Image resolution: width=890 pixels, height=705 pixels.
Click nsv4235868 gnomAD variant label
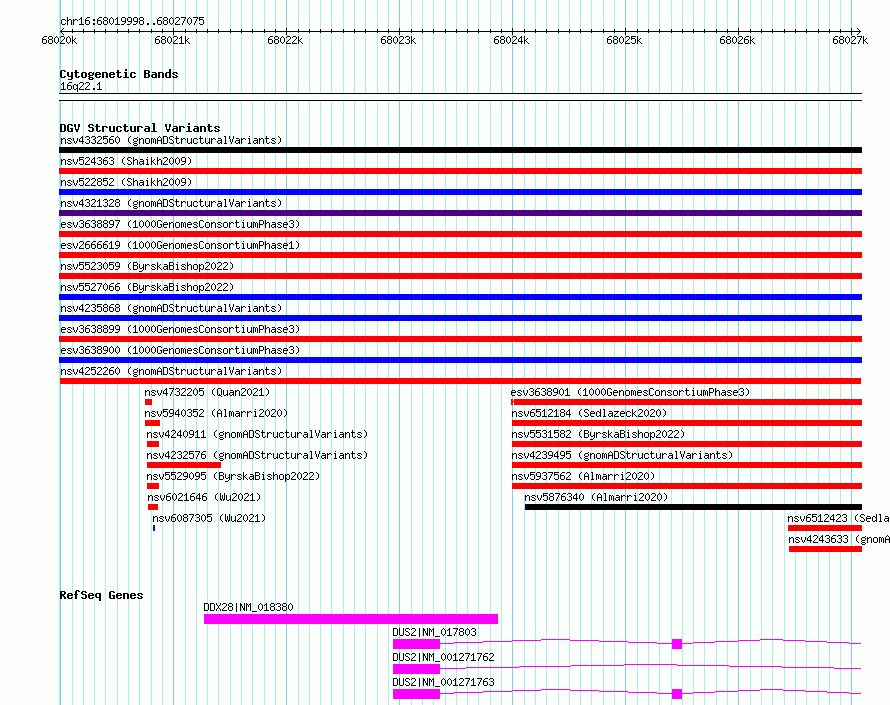click(171, 308)
